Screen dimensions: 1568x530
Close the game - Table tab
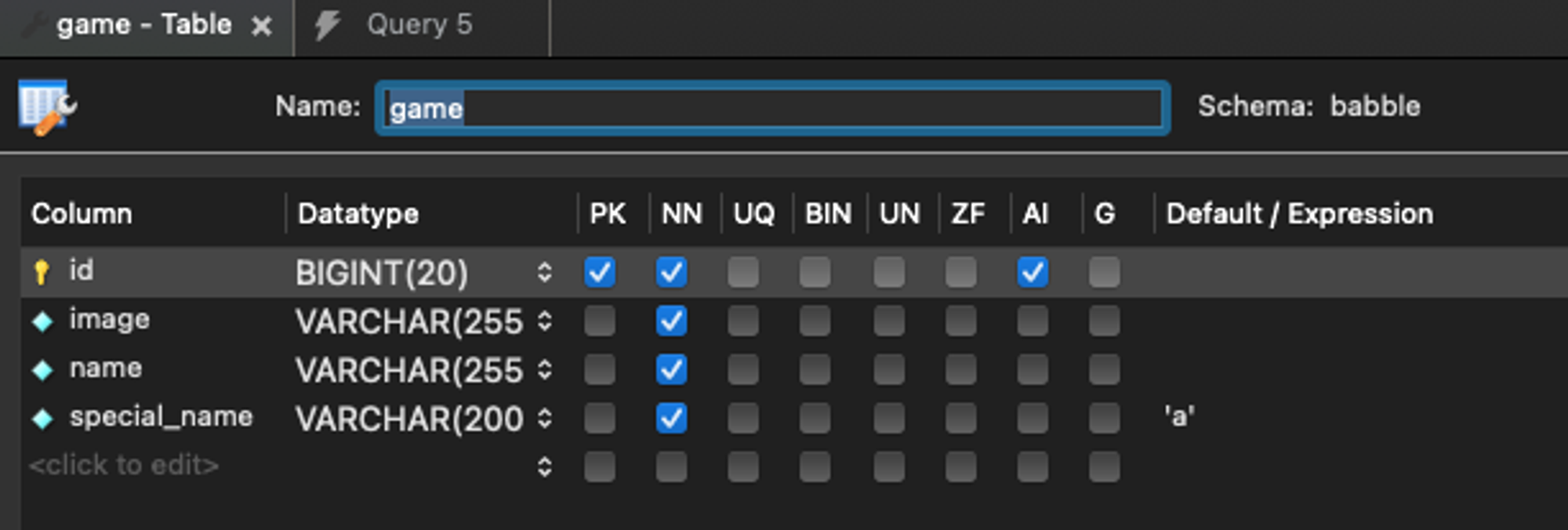point(261,27)
